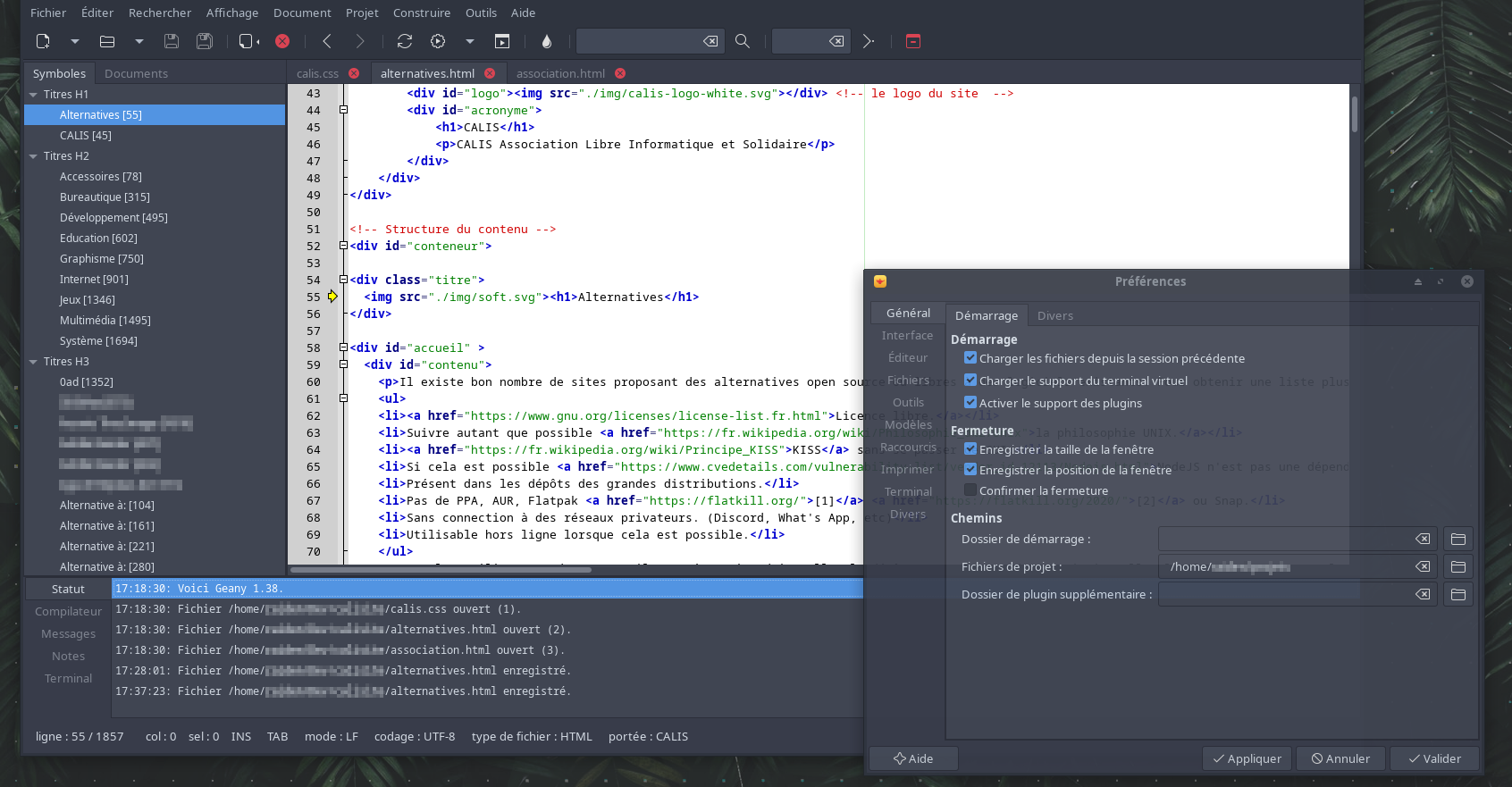Click the close current file red icon
The height and width of the screenshot is (787, 1512).
click(282, 41)
